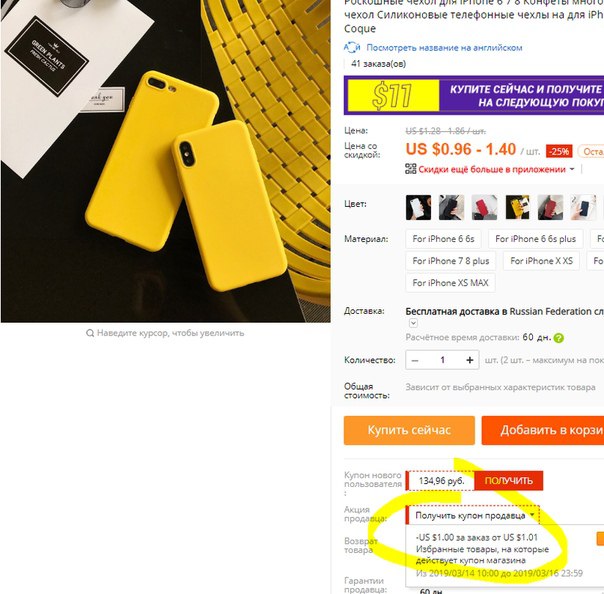Choose the For iPhone XS MAX option

click(450, 283)
